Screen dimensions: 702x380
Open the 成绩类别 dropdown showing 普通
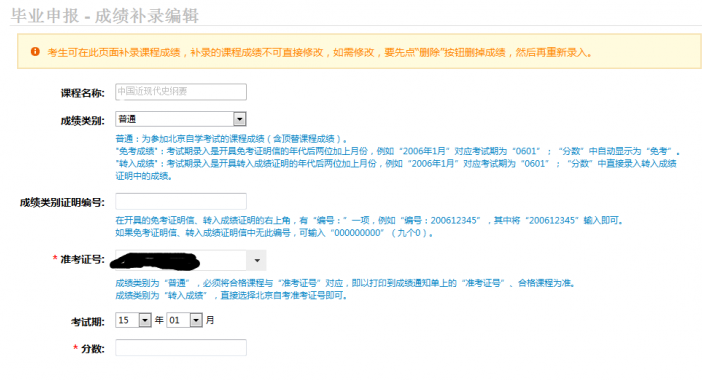[x=181, y=119]
